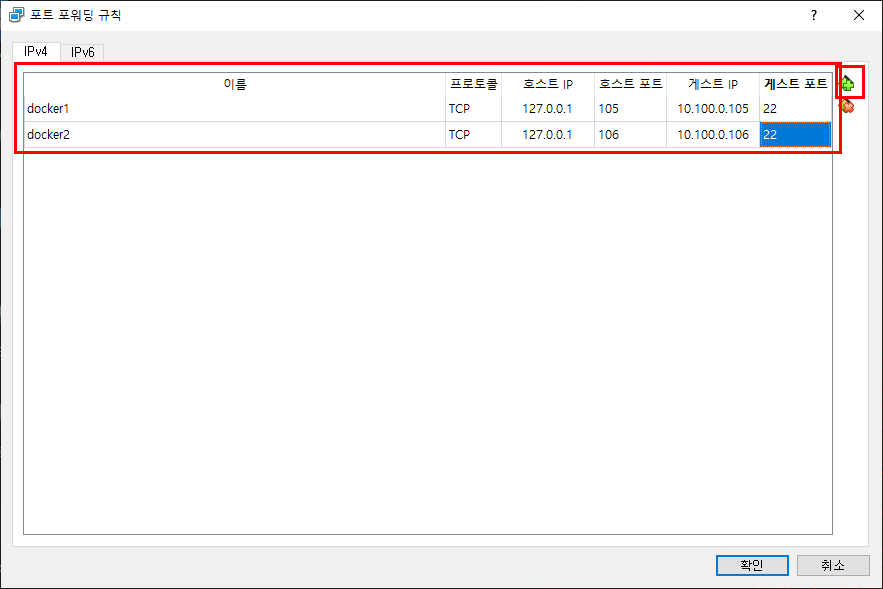
Task: Select host port 106 cell
Action: [630, 135]
